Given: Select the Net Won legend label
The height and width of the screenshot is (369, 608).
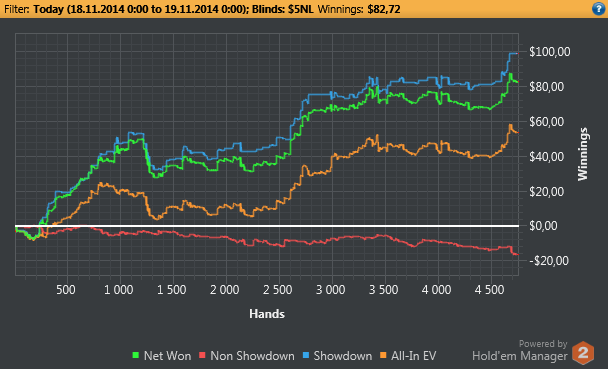Looking at the screenshot, I should click(168, 356).
